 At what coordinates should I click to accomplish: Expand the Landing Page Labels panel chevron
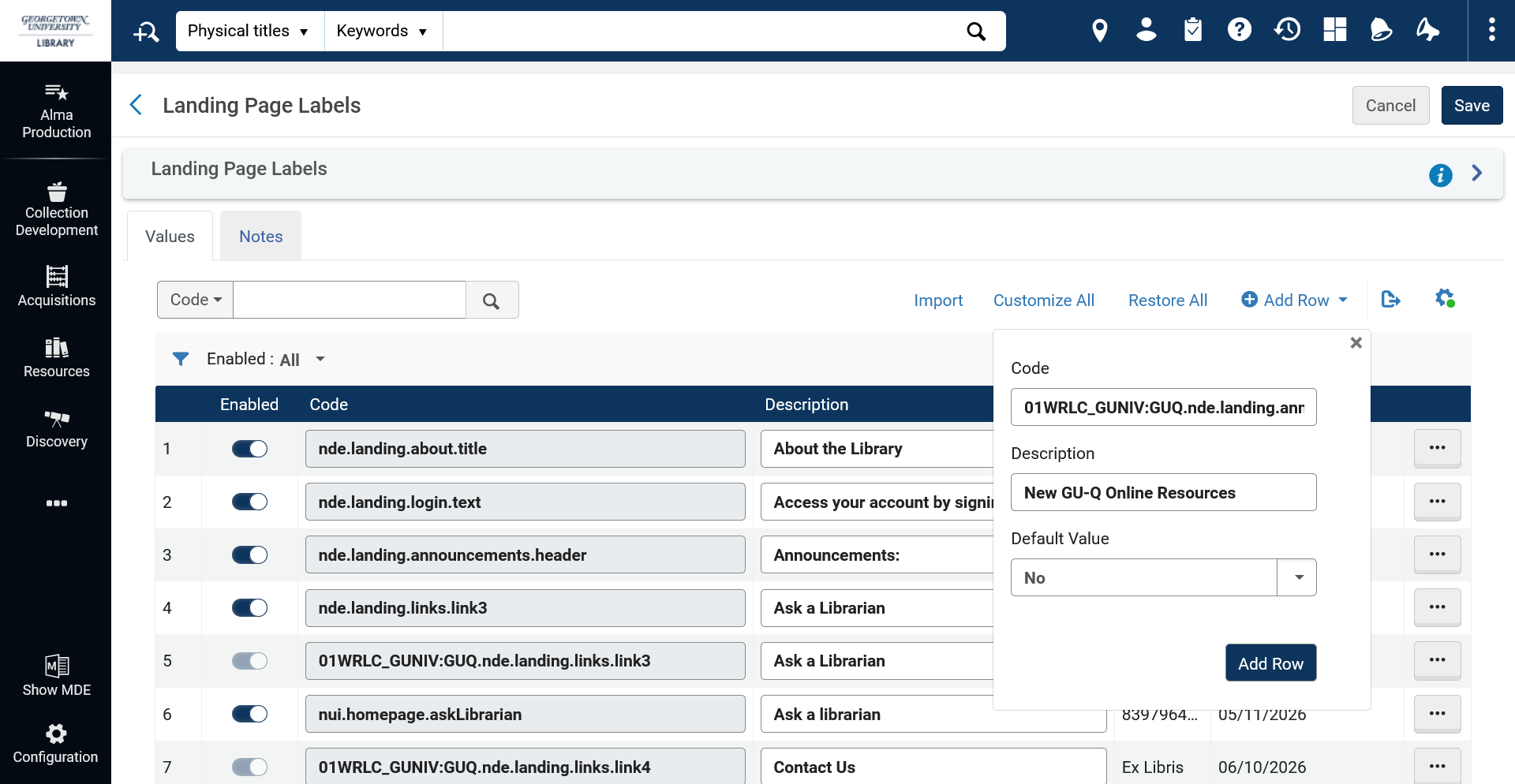[1477, 173]
